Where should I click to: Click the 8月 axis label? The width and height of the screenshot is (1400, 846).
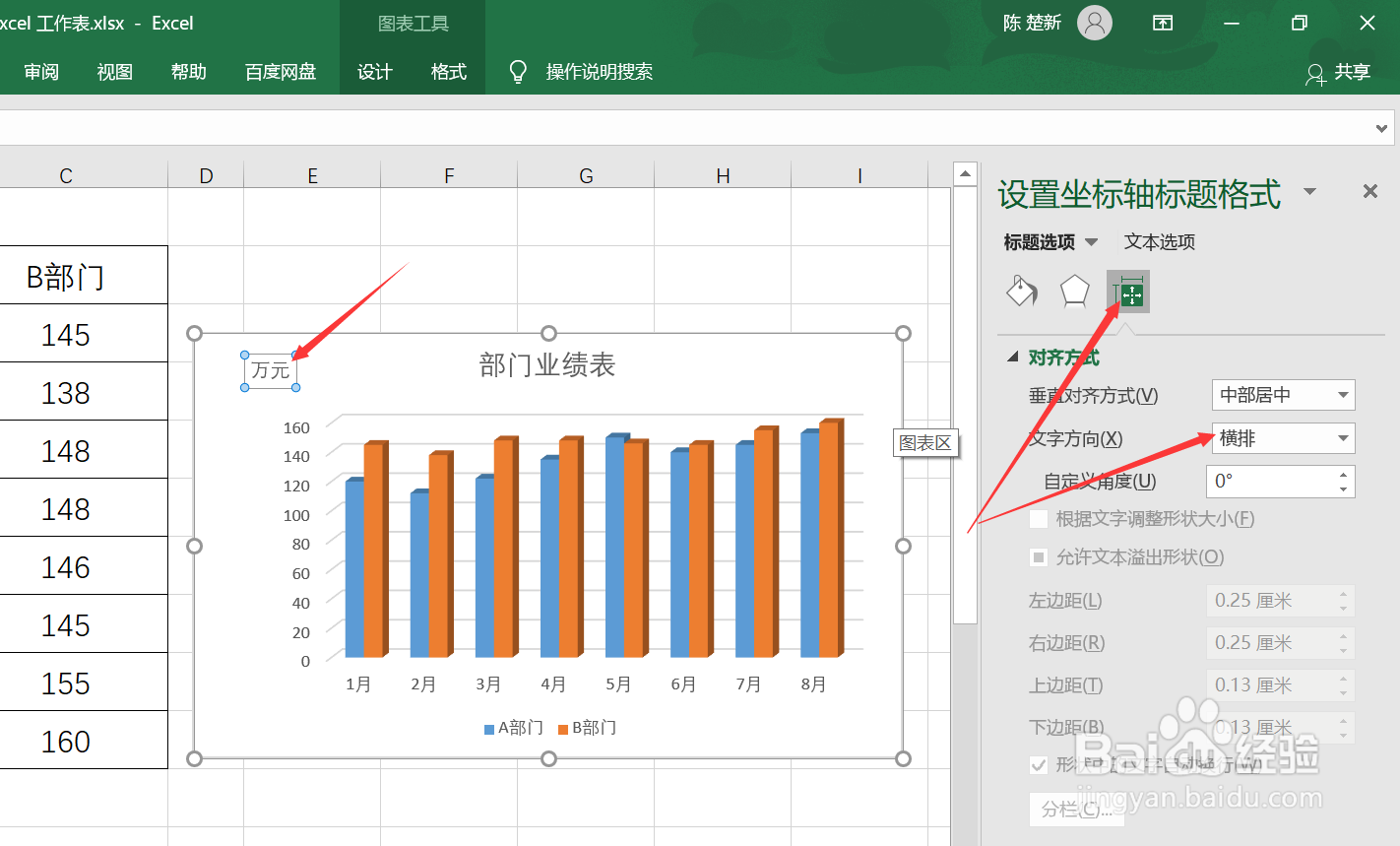813,684
